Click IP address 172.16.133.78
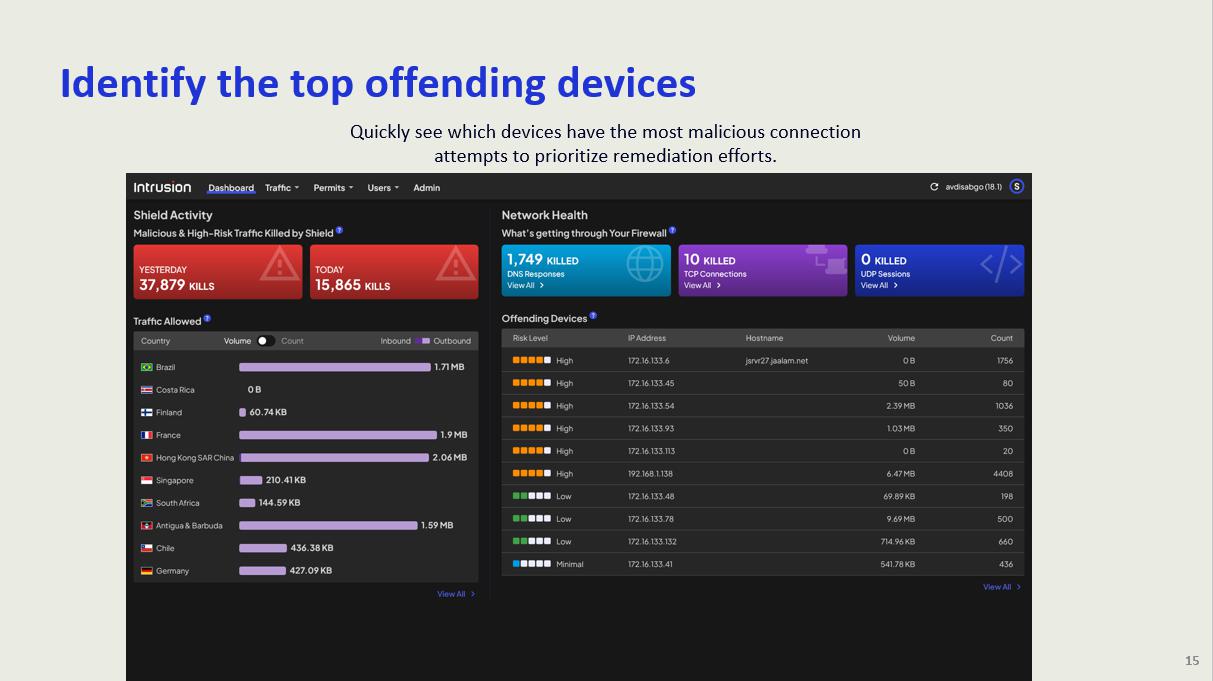 (x=651, y=519)
